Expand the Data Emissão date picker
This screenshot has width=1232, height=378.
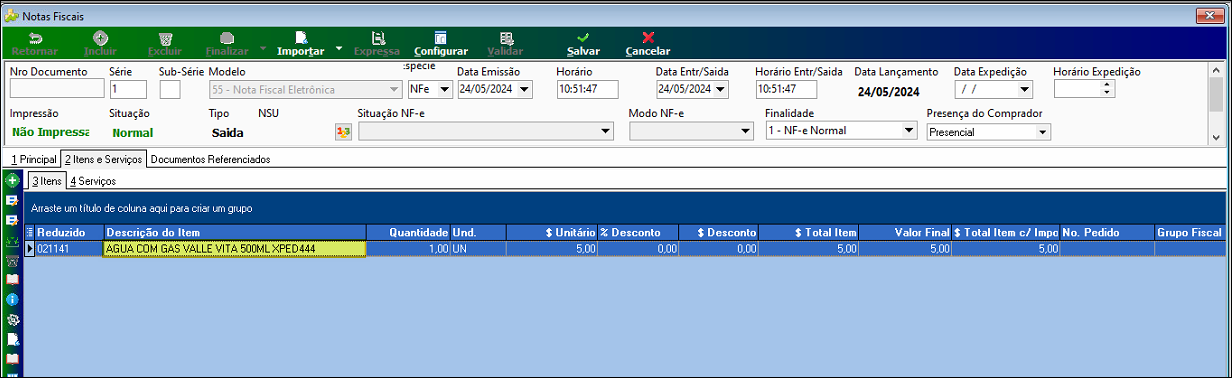coord(525,89)
